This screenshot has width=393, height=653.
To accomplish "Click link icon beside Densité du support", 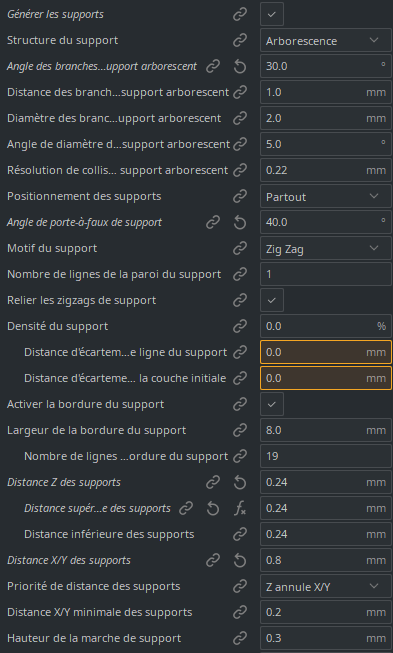I will click(240, 326).
